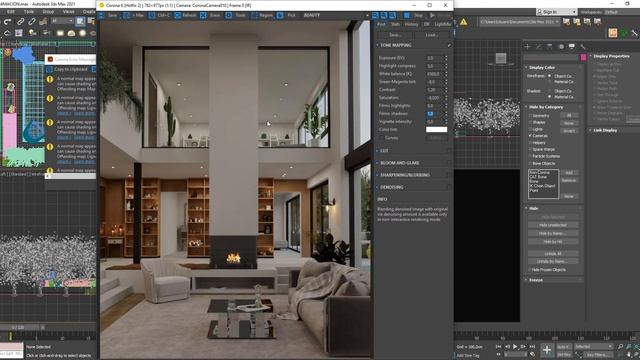This screenshot has height=360, width=640.
Task: Click the yellow warning triangle icon
Action: pyautogui.click(x=464, y=22)
